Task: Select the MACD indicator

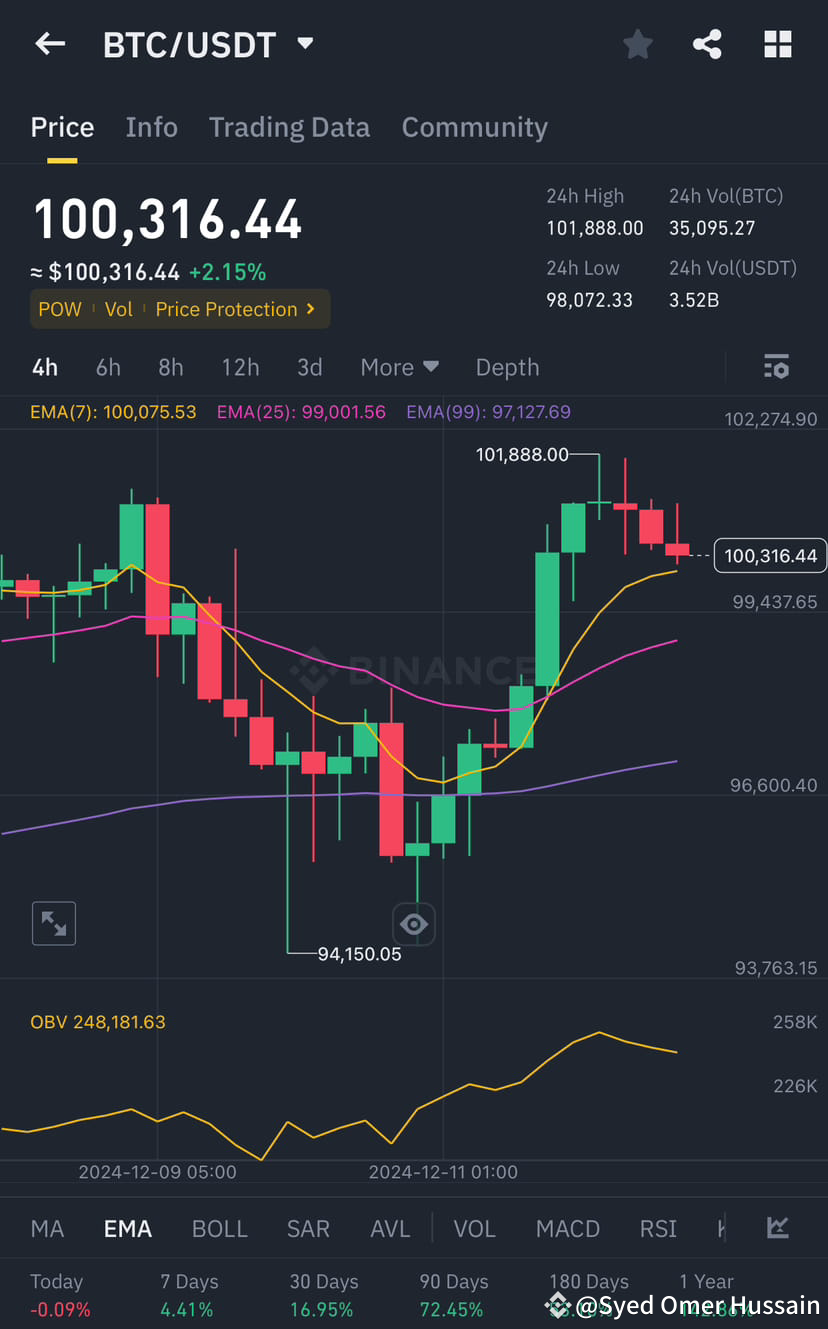Action: tap(567, 1228)
